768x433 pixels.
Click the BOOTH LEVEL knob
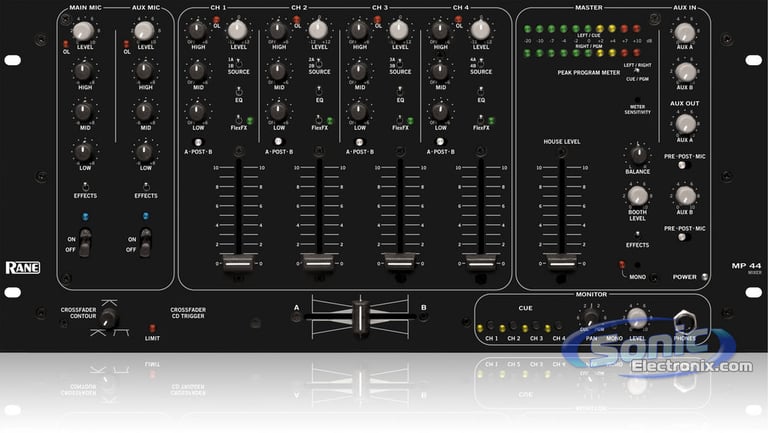click(638, 196)
